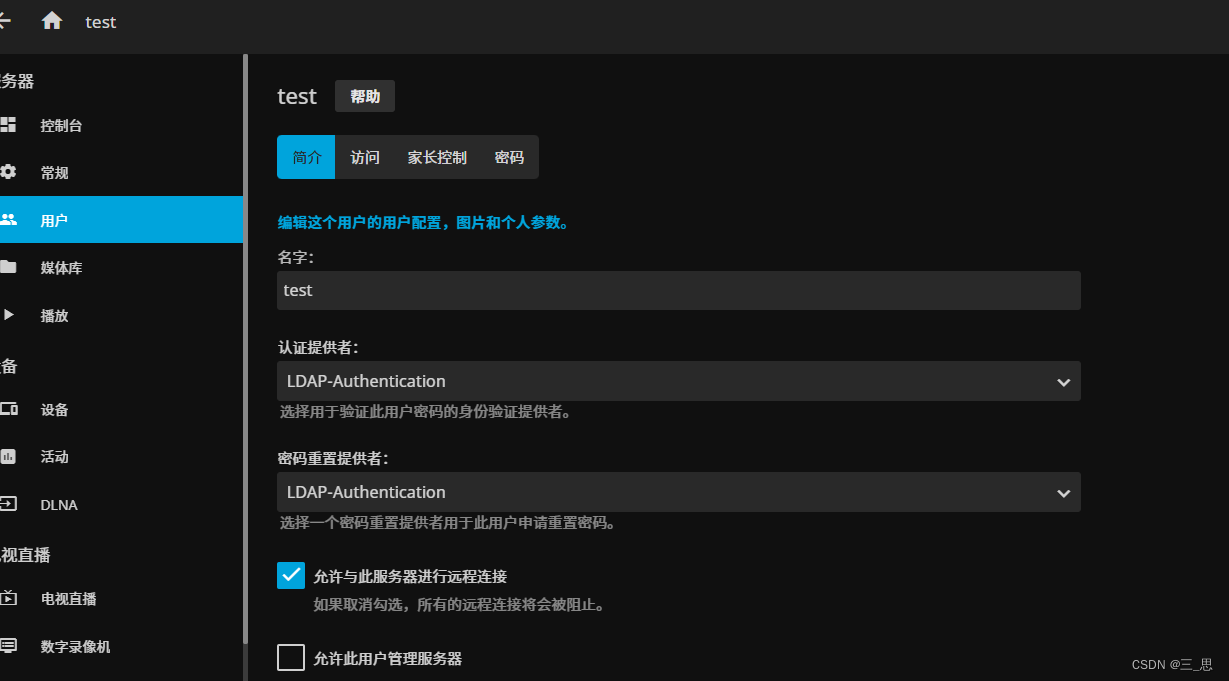The width and height of the screenshot is (1229, 681).
Task: Open DLNA settings
Action: pyautogui.click(x=58, y=504)
